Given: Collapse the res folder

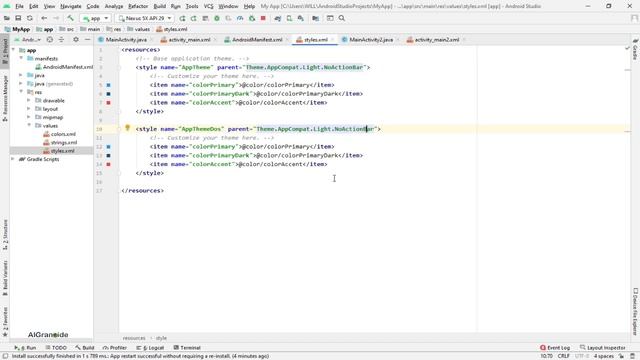Looking at the screenshot, I should pyautogui.click(x=21, y=92).
